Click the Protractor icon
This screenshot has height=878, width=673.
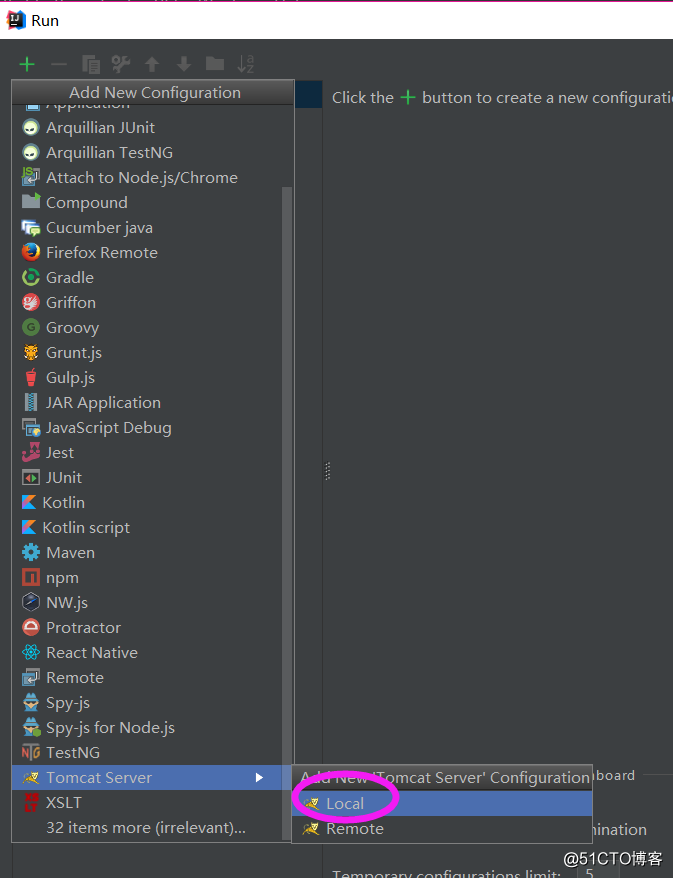click(31, 627)
